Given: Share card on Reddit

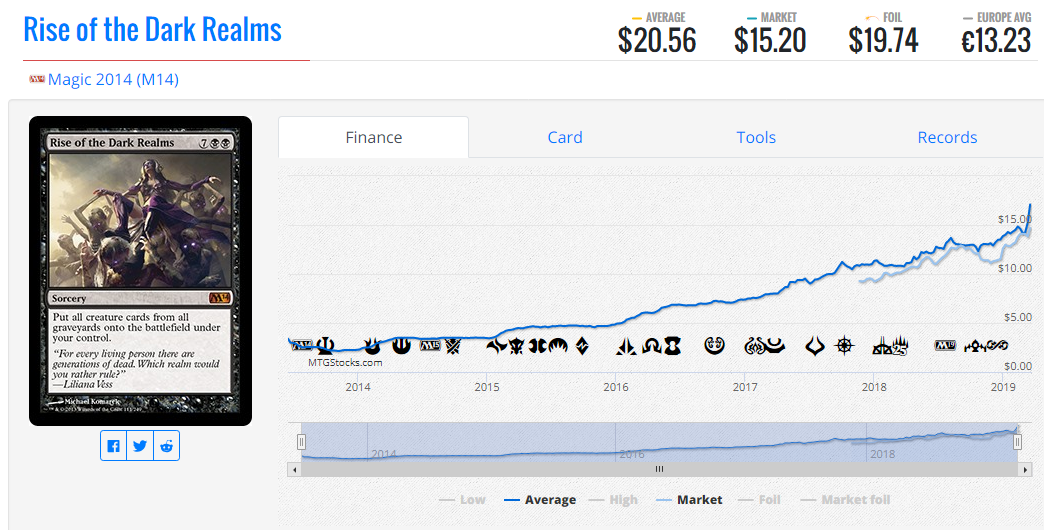Looking at the screenshot, I should pos(166,445).
